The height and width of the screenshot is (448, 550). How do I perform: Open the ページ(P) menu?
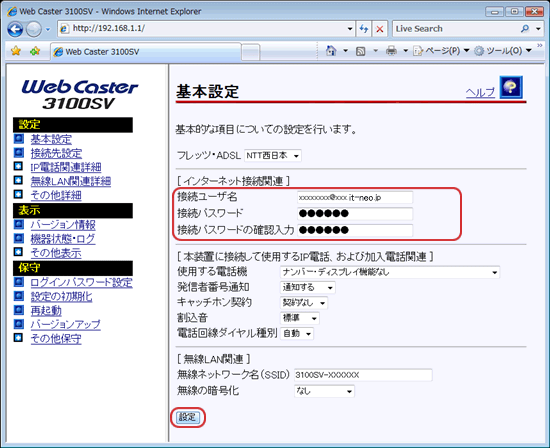441,51
